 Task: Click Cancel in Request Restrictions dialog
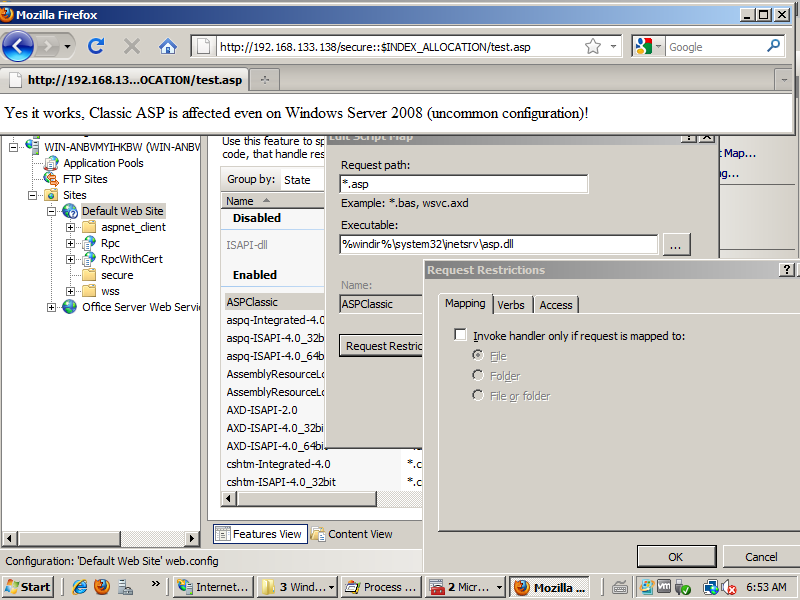[761, 557]
